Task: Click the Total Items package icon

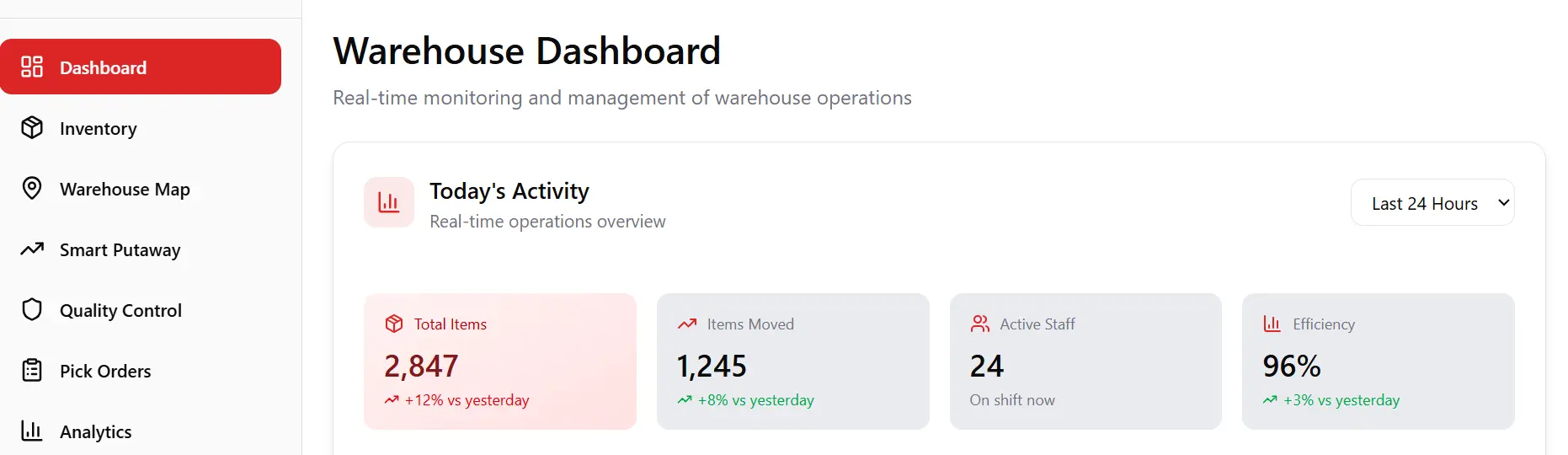Action: point(394,324)
